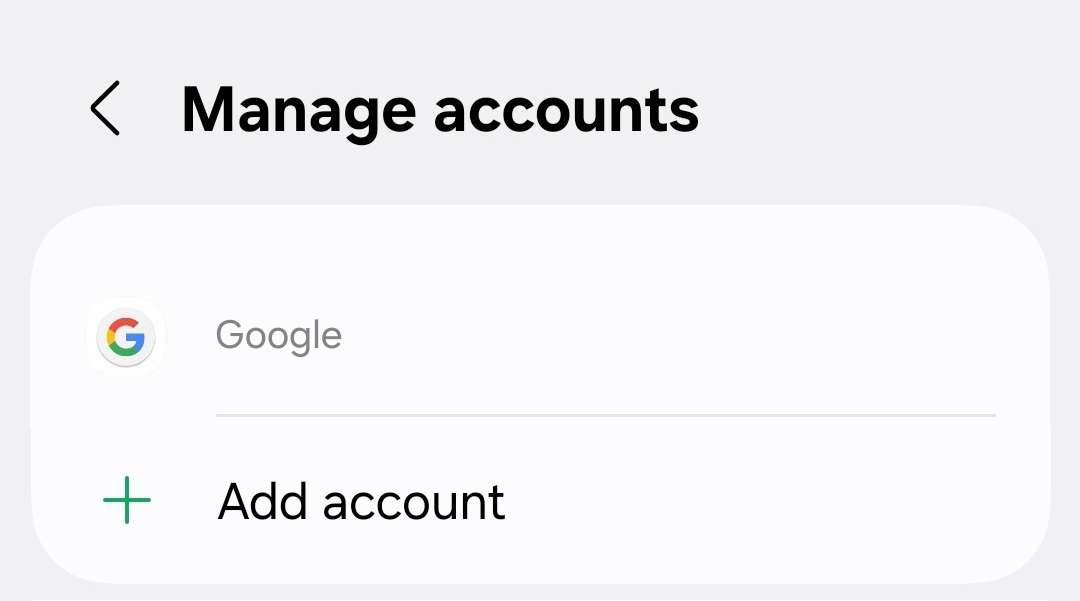Add a new account

(361, 501)
